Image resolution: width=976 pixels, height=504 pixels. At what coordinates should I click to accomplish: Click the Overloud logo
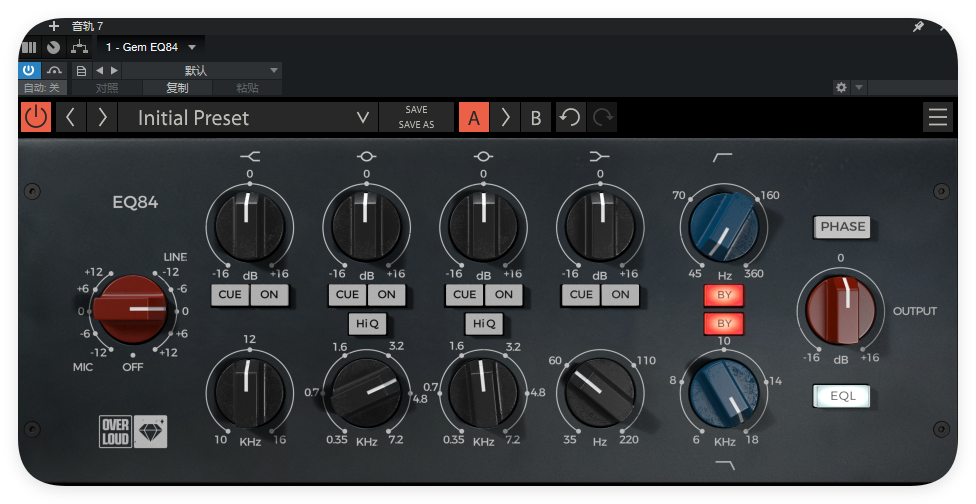(116, 432)
